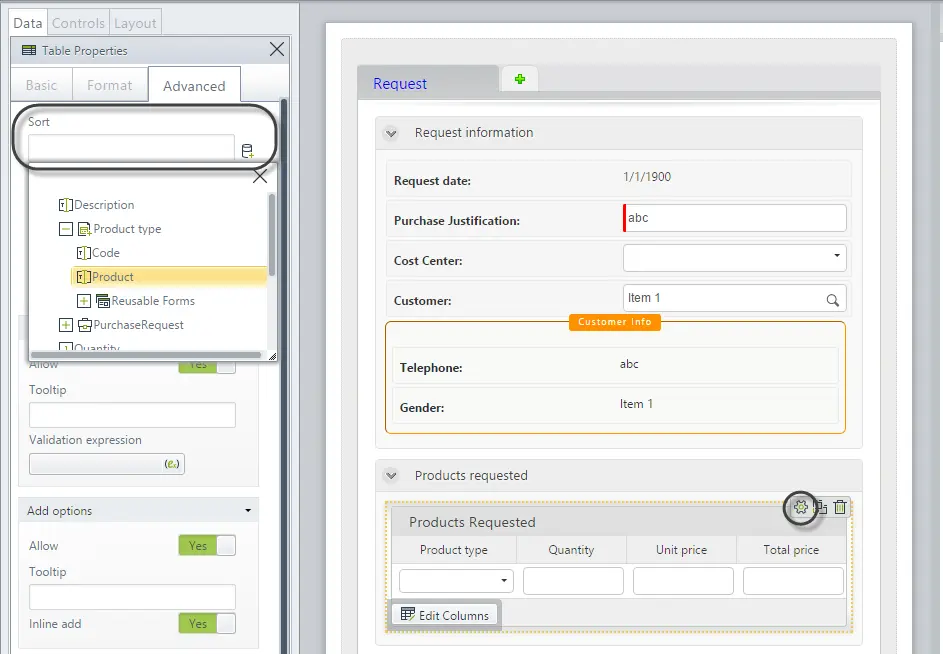This screenshot has height=654, width=943.
Task: Collapse the Request information section
Action: click(391, 133)
